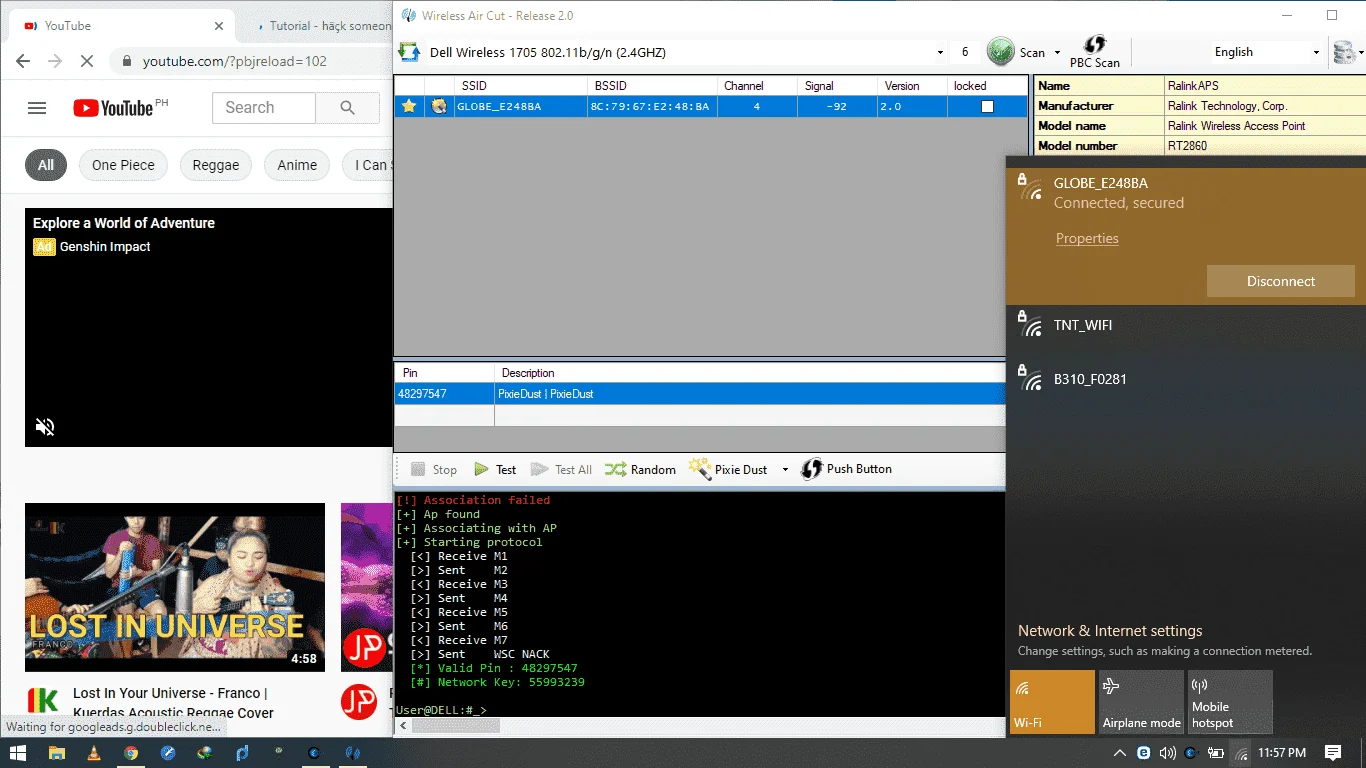This screenshot has height=768, width=1366.
Task: Show hidden system tray icons
Action: pyautogui.click(x=1120, y=753)
